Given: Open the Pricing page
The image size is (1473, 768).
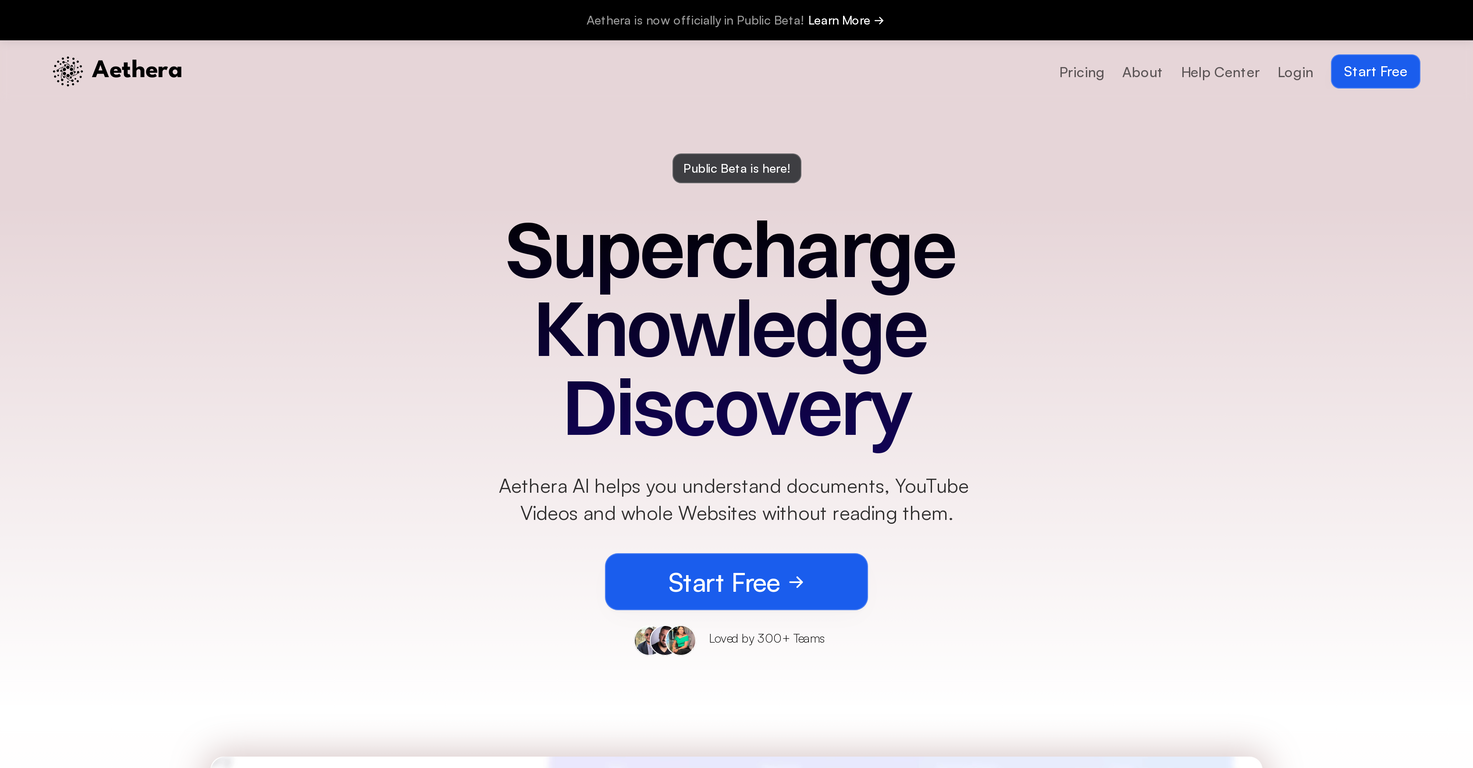Looking at the screenshot, I should [1082, 72].
